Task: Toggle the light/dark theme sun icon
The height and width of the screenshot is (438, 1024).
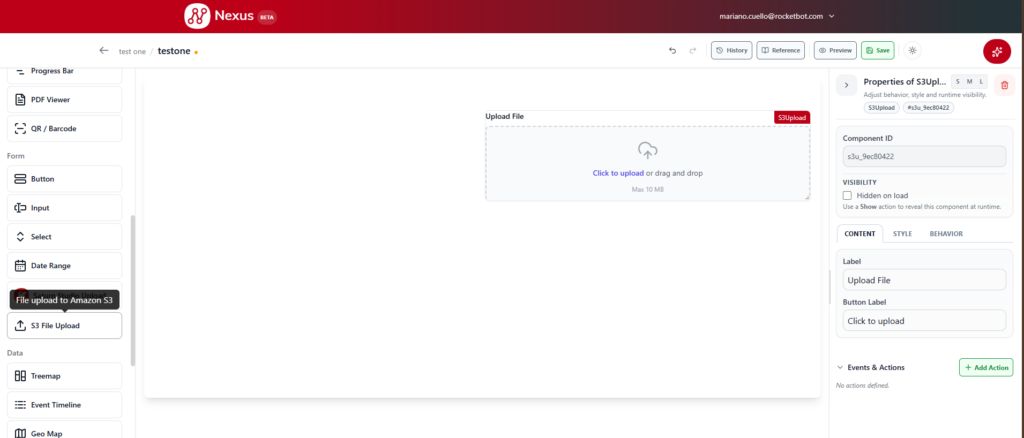Action: coord(913,50)
